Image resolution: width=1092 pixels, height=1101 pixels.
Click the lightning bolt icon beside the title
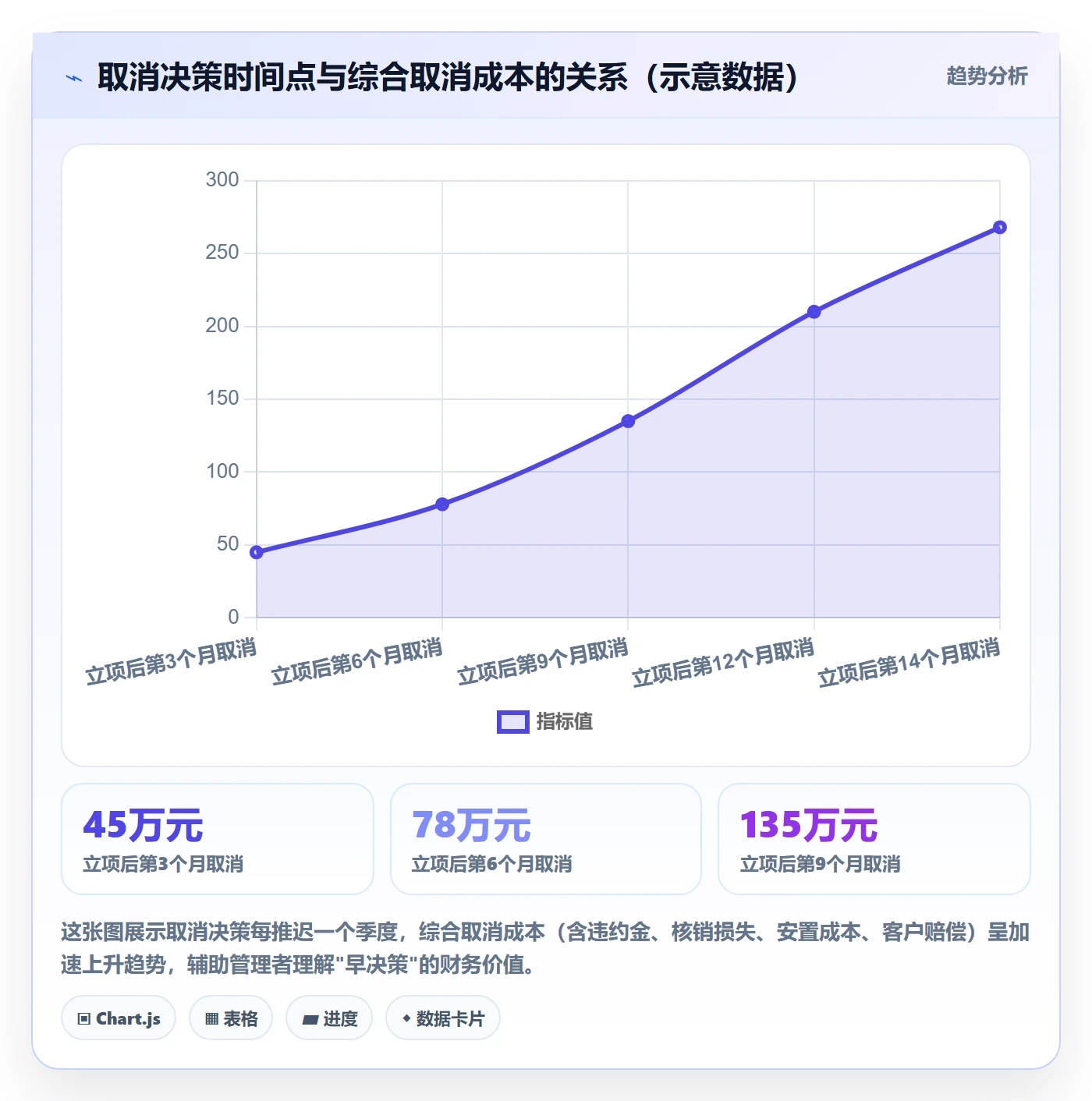pyautogui.click(x=74, y=78)
